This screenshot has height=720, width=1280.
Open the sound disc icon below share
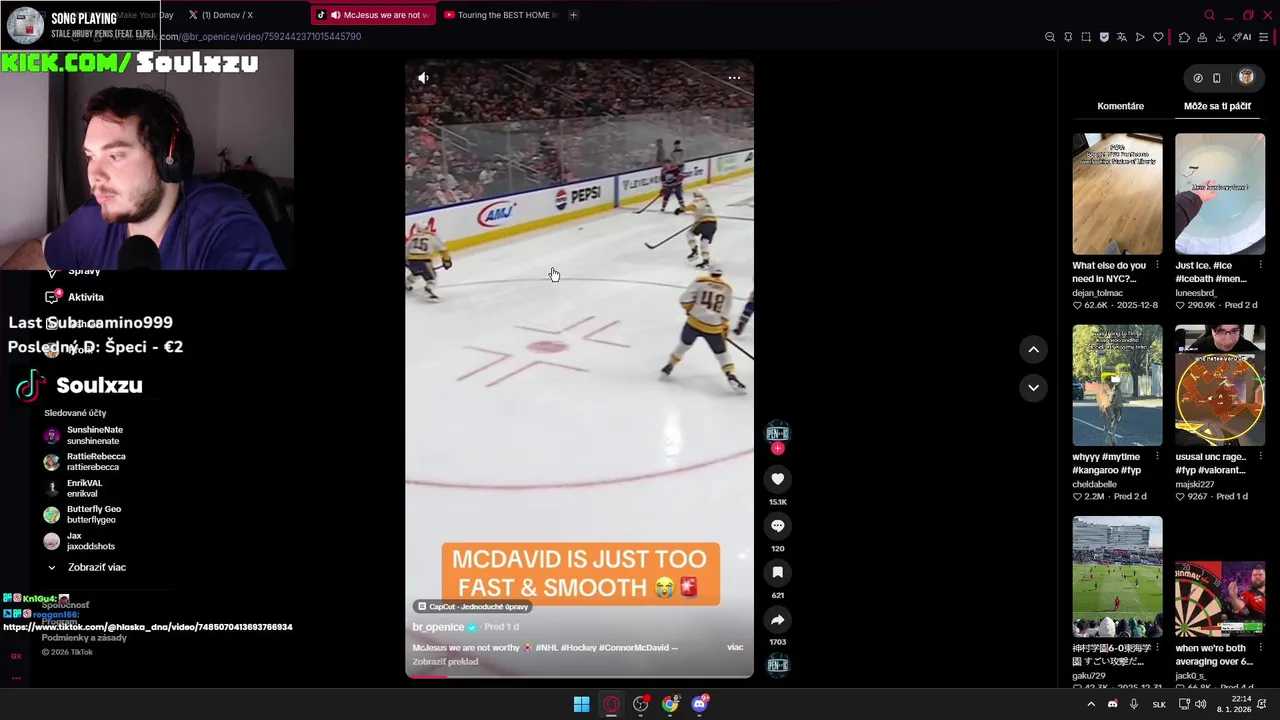pos(777,665)
